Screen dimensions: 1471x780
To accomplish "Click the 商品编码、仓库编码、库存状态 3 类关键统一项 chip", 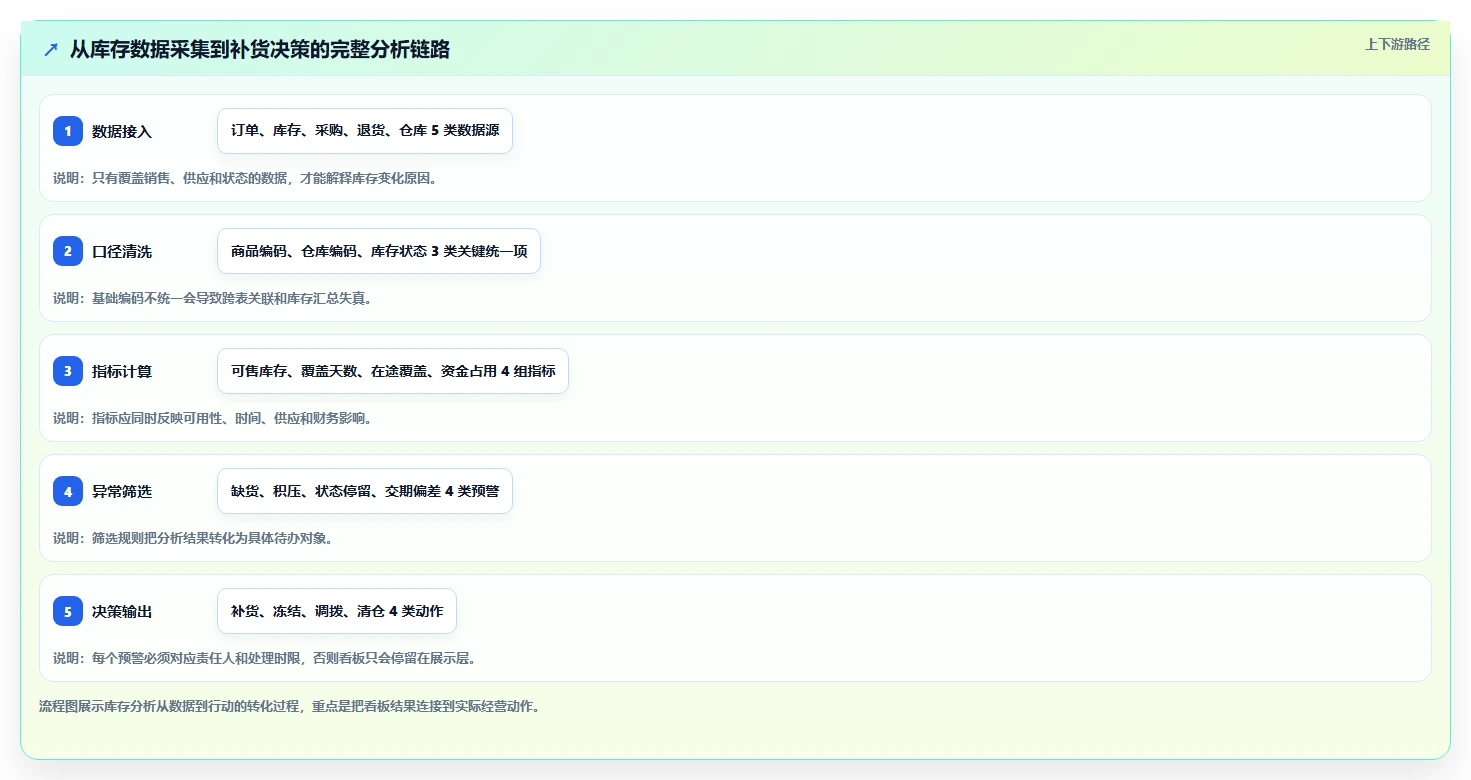I will click(x=379, y=251).
